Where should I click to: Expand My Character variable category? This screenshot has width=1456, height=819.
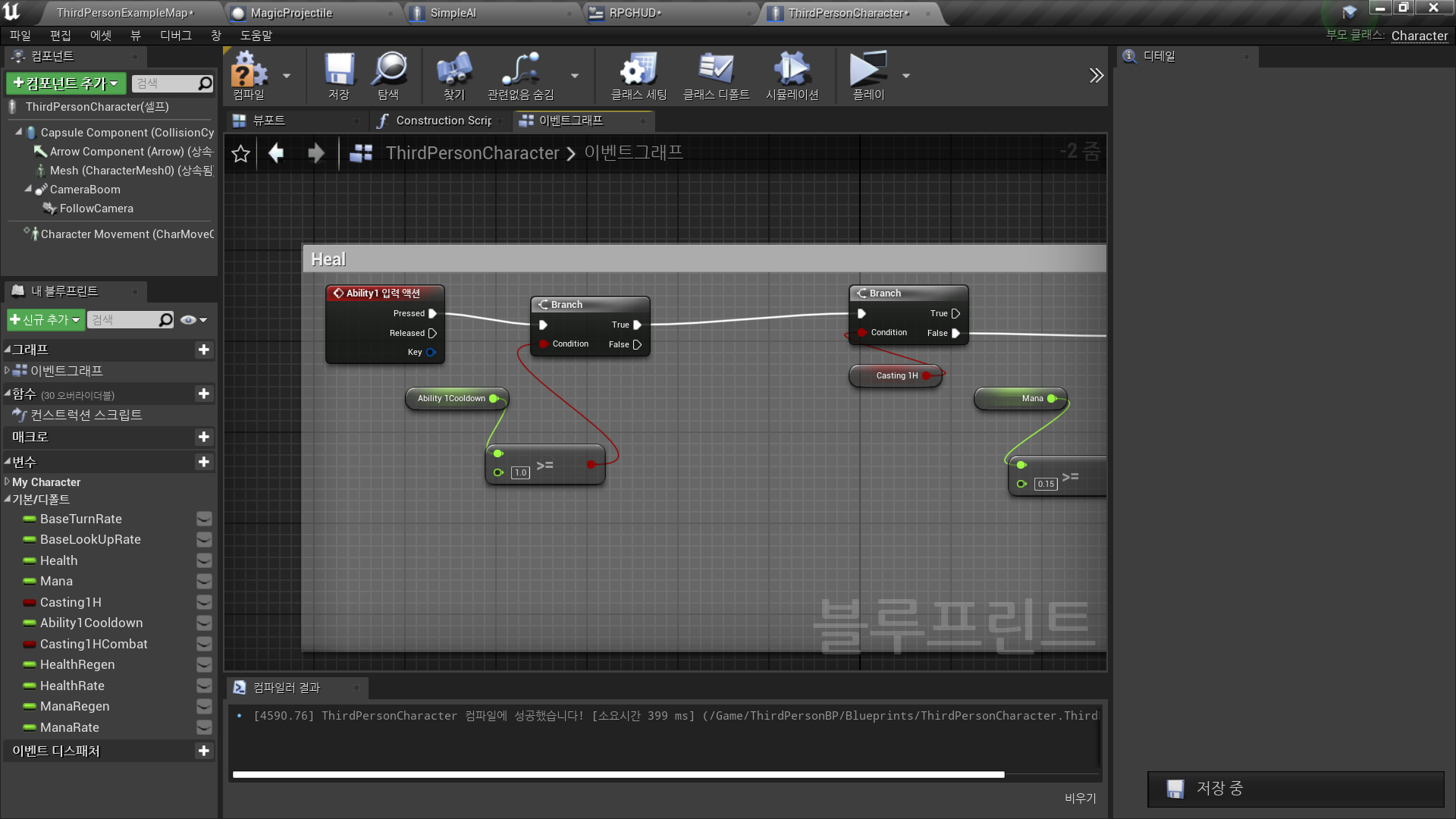pos(8,482)
